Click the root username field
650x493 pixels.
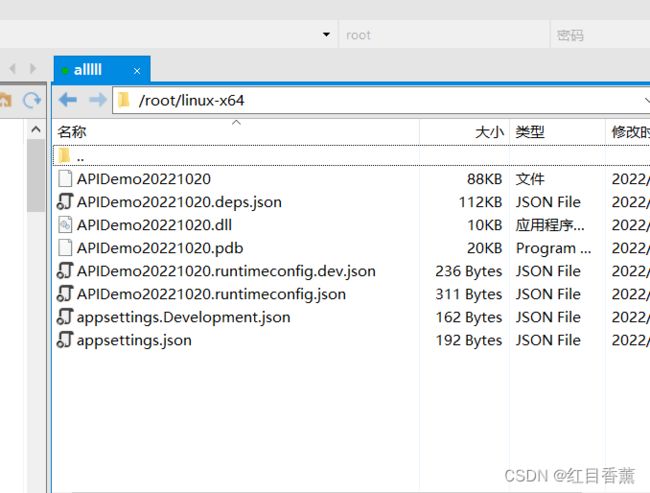(444, 35)
